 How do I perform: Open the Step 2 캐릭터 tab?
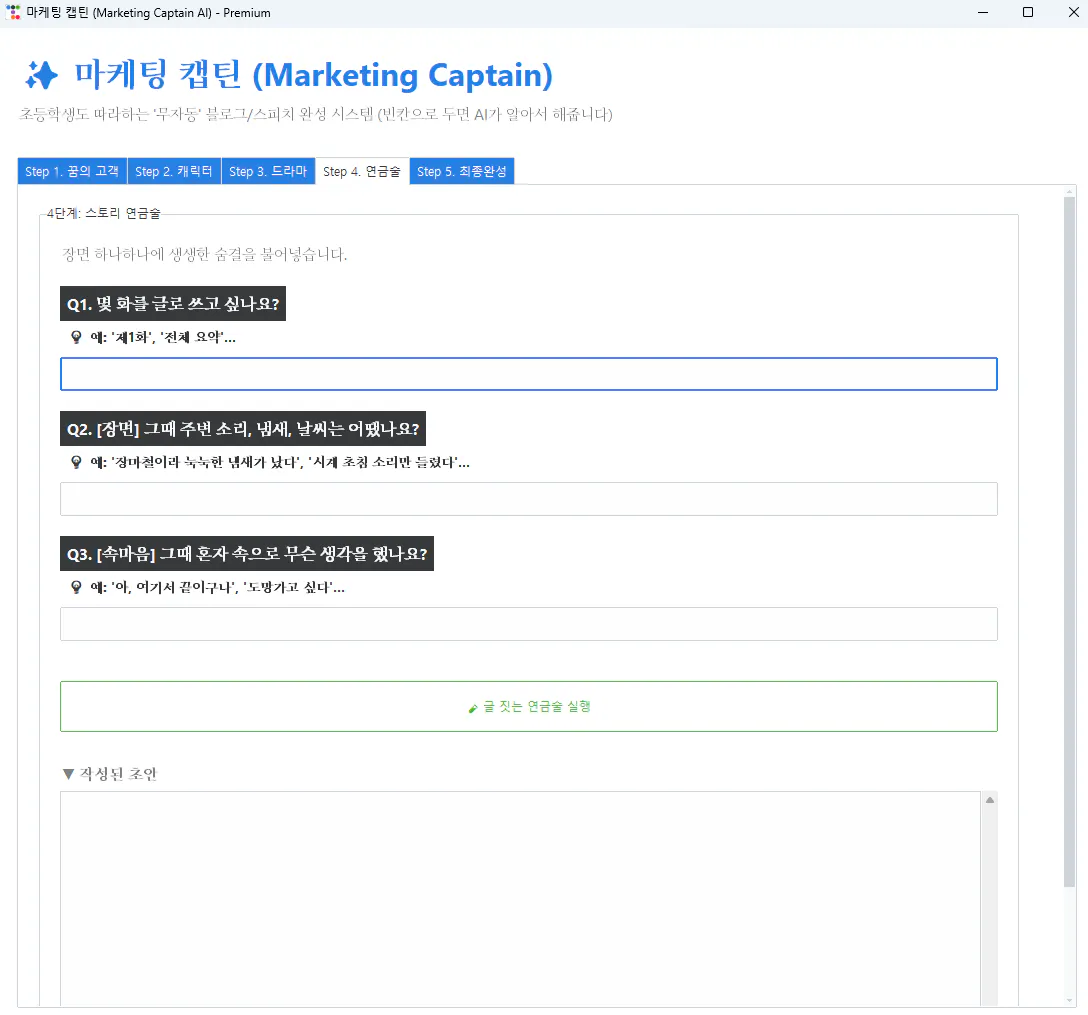click(x=174, y=171)
